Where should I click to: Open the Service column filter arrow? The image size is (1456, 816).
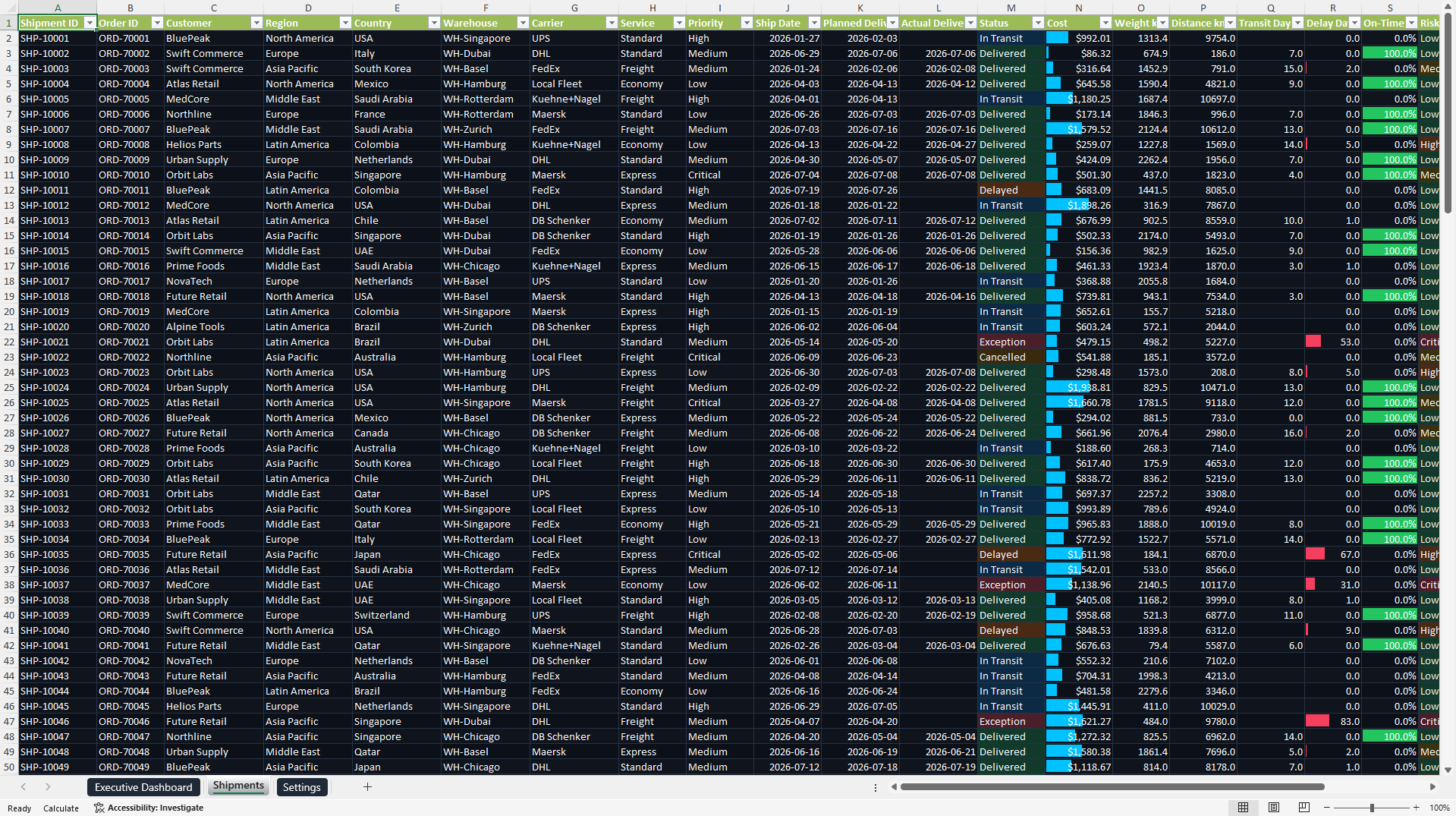pyautogui.click(x=679, y=23)
